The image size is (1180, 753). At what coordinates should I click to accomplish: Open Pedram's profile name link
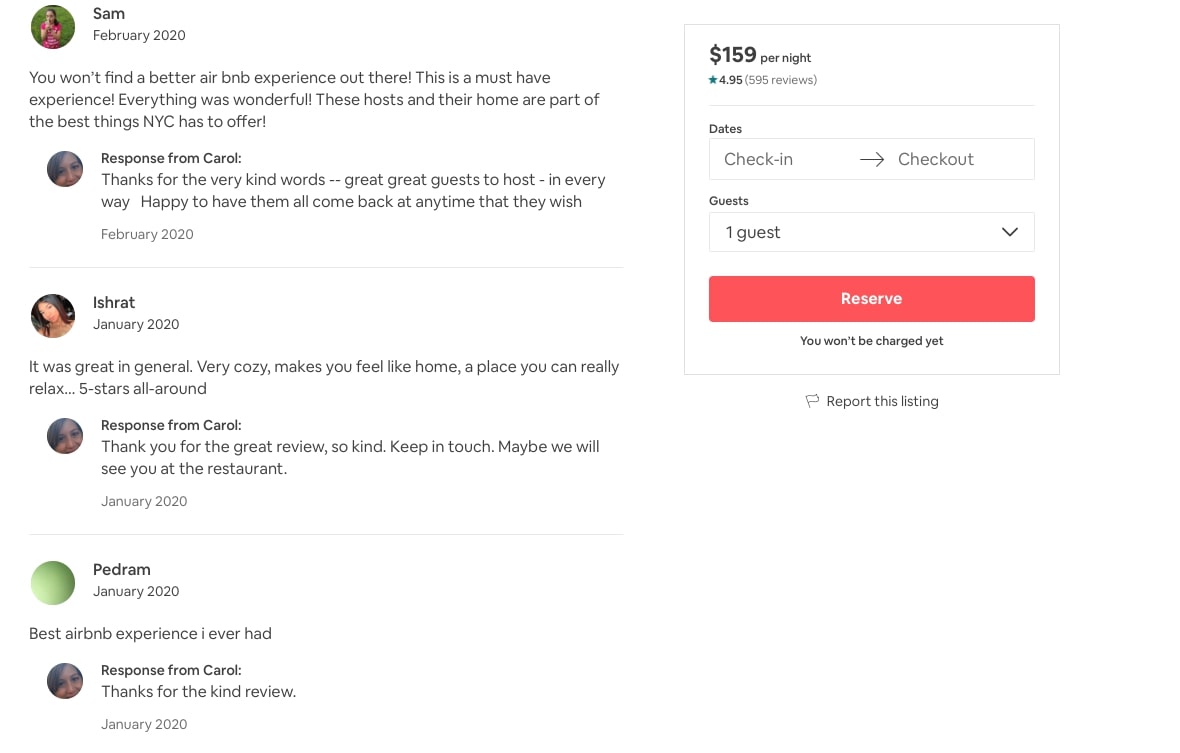(x=122, y=569)
